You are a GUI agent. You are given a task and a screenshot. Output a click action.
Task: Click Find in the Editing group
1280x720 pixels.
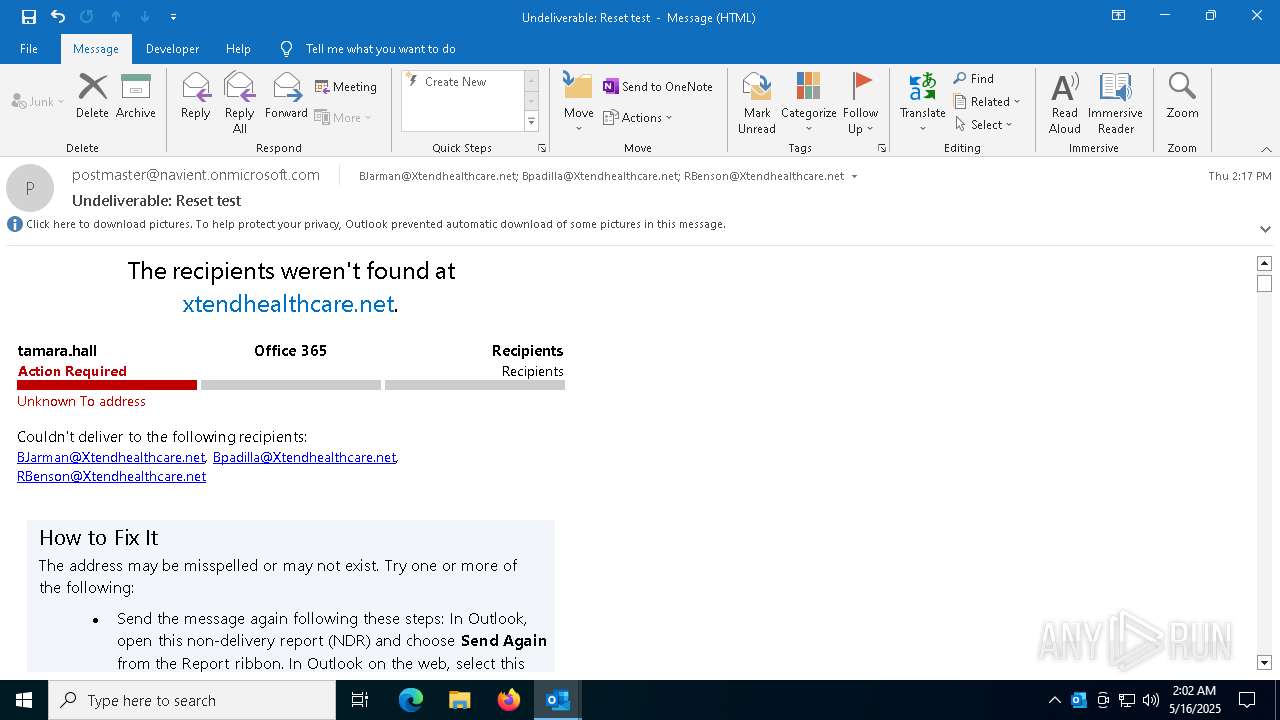pos(974,79)
